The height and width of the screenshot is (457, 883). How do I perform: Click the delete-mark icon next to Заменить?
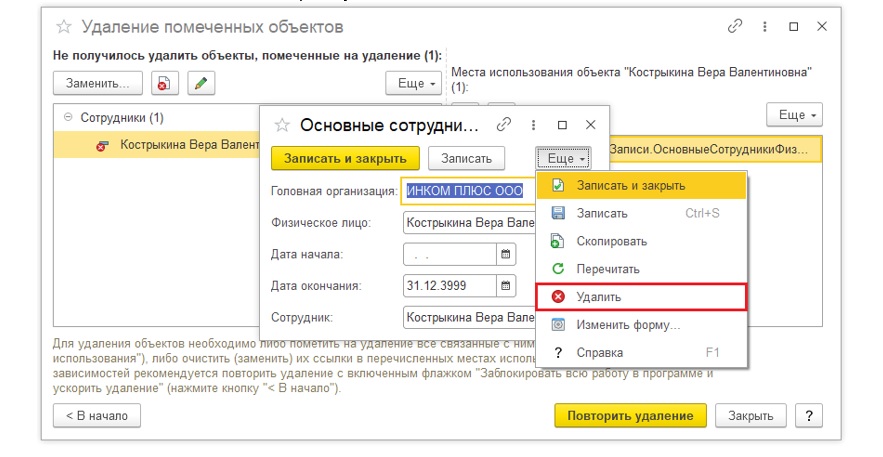pyautogui.click(x=164, y=83)
